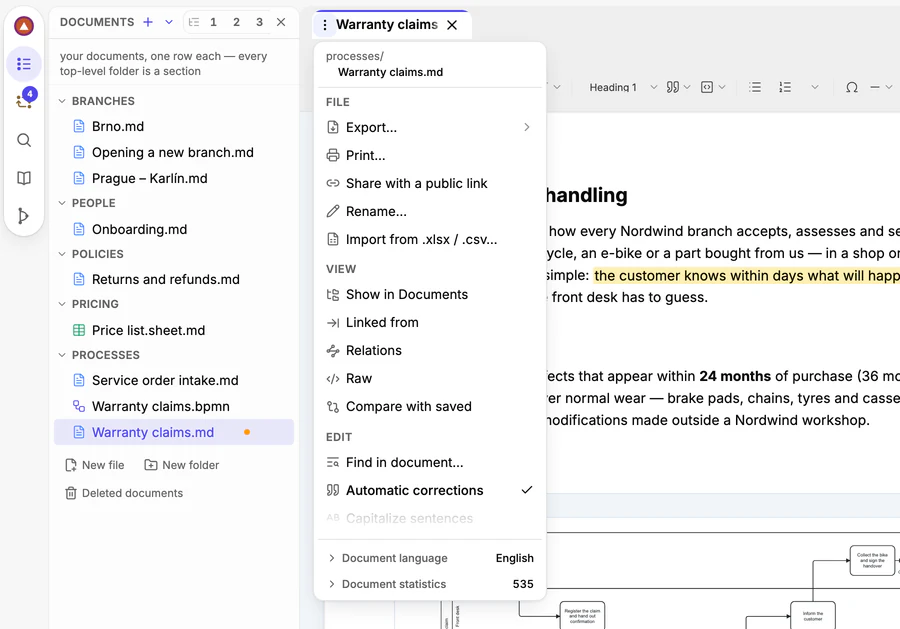
Task: Choose Share with a public link
Action: (429, 184)
